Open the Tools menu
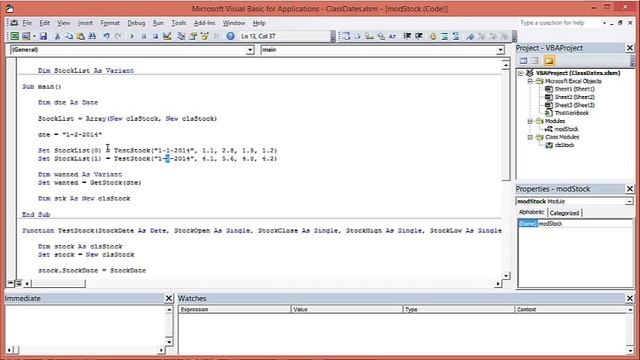The height and width of the screenshot is (360, 640). 178,23
